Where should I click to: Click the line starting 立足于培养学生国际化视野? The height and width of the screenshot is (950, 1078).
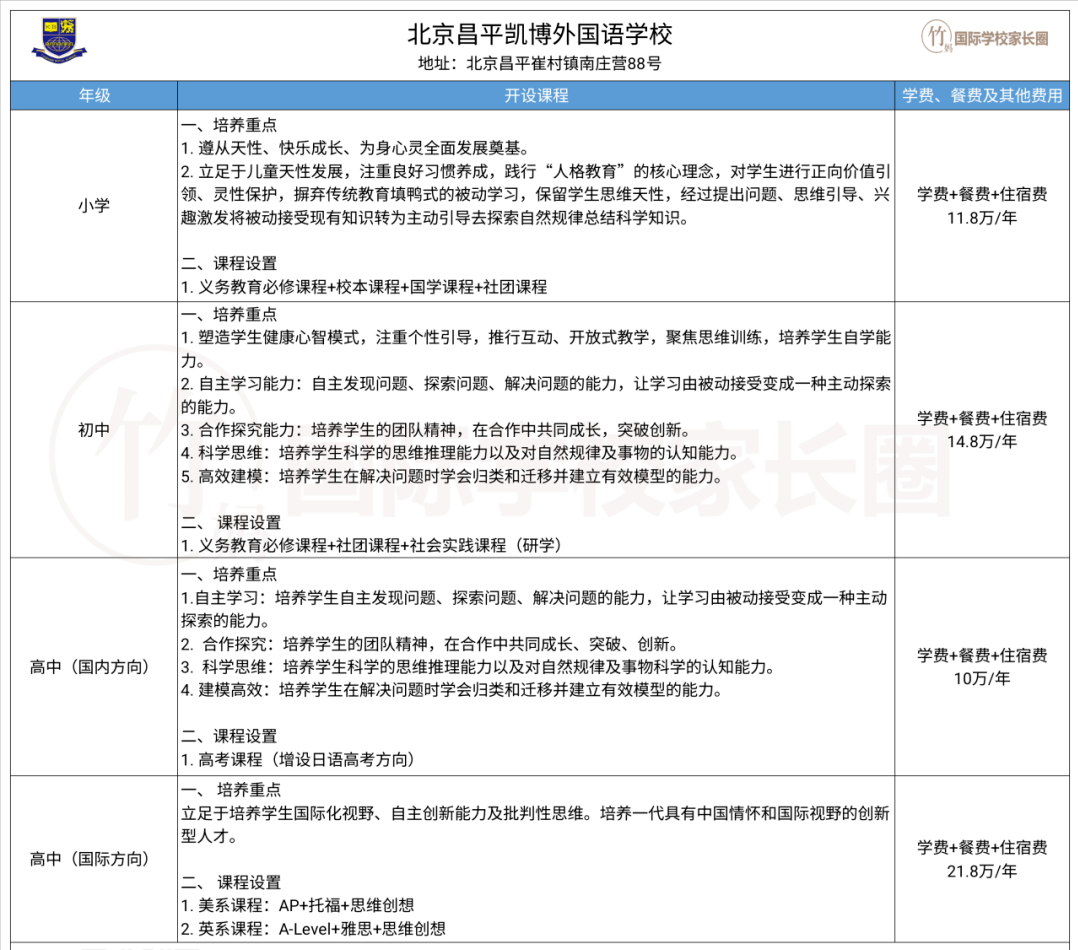tap(536, 825)
